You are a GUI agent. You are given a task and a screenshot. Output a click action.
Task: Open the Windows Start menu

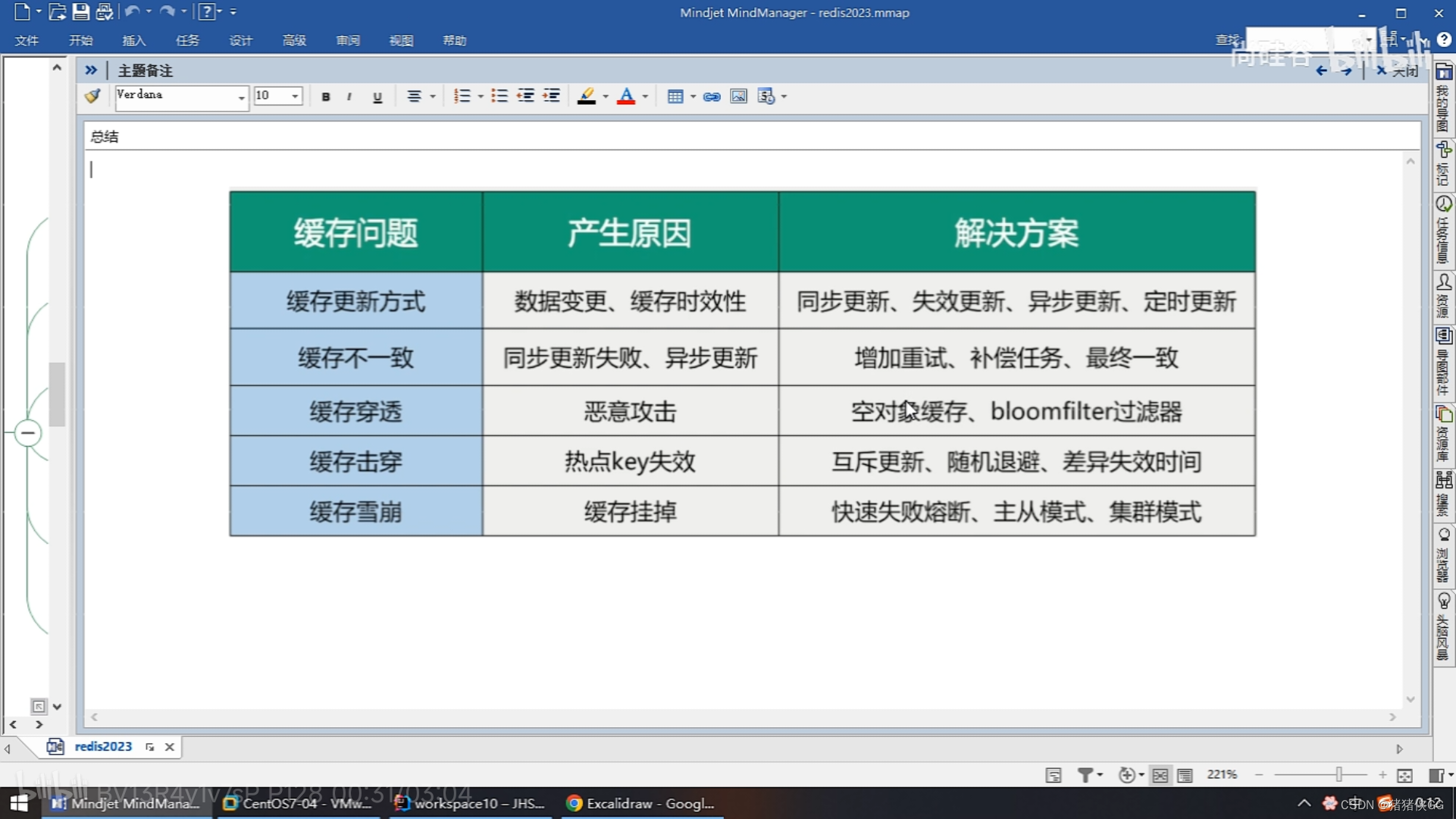click(x=18, y=803)
